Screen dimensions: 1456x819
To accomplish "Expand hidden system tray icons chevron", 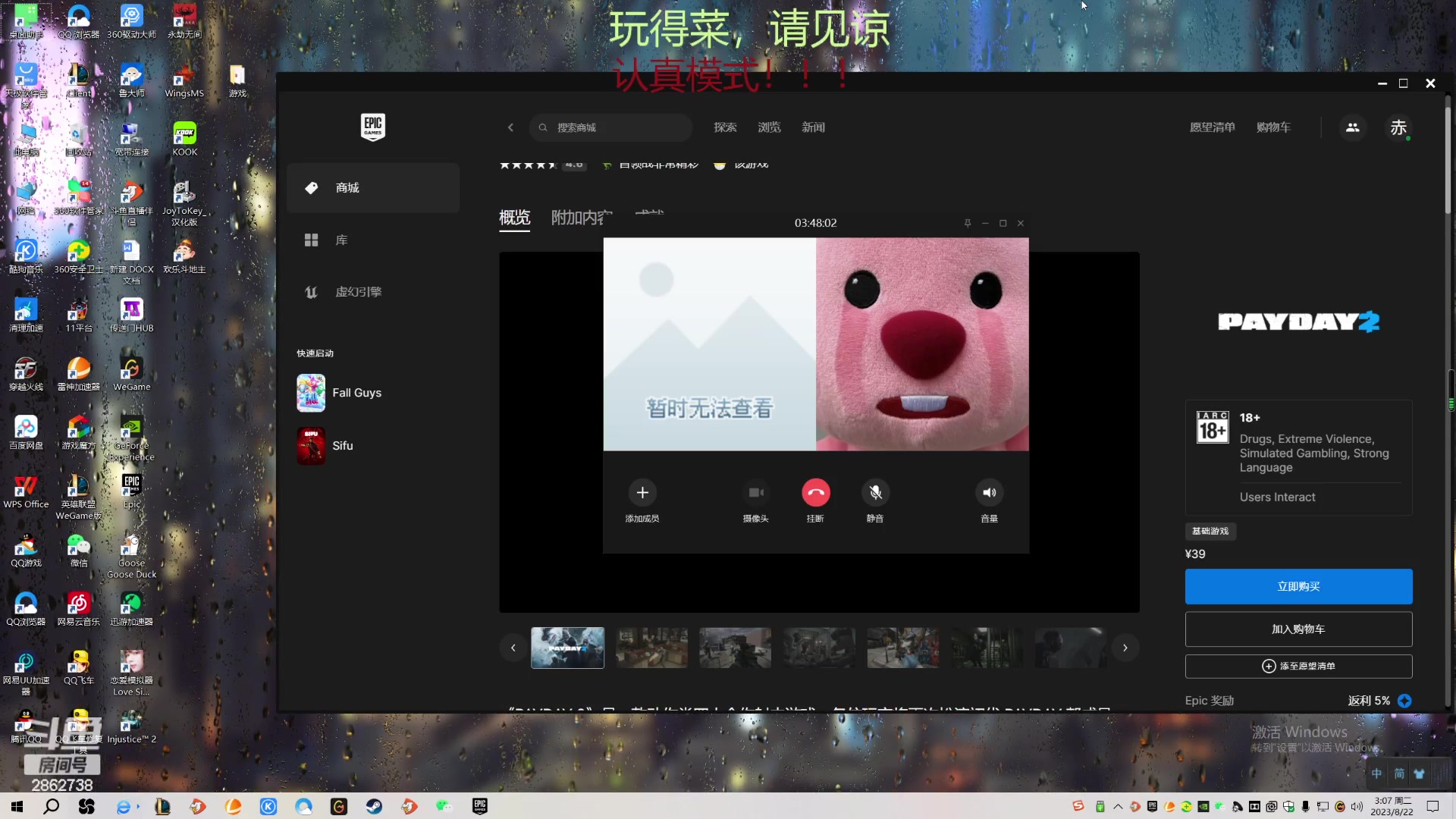I will tap(1118, 806).
